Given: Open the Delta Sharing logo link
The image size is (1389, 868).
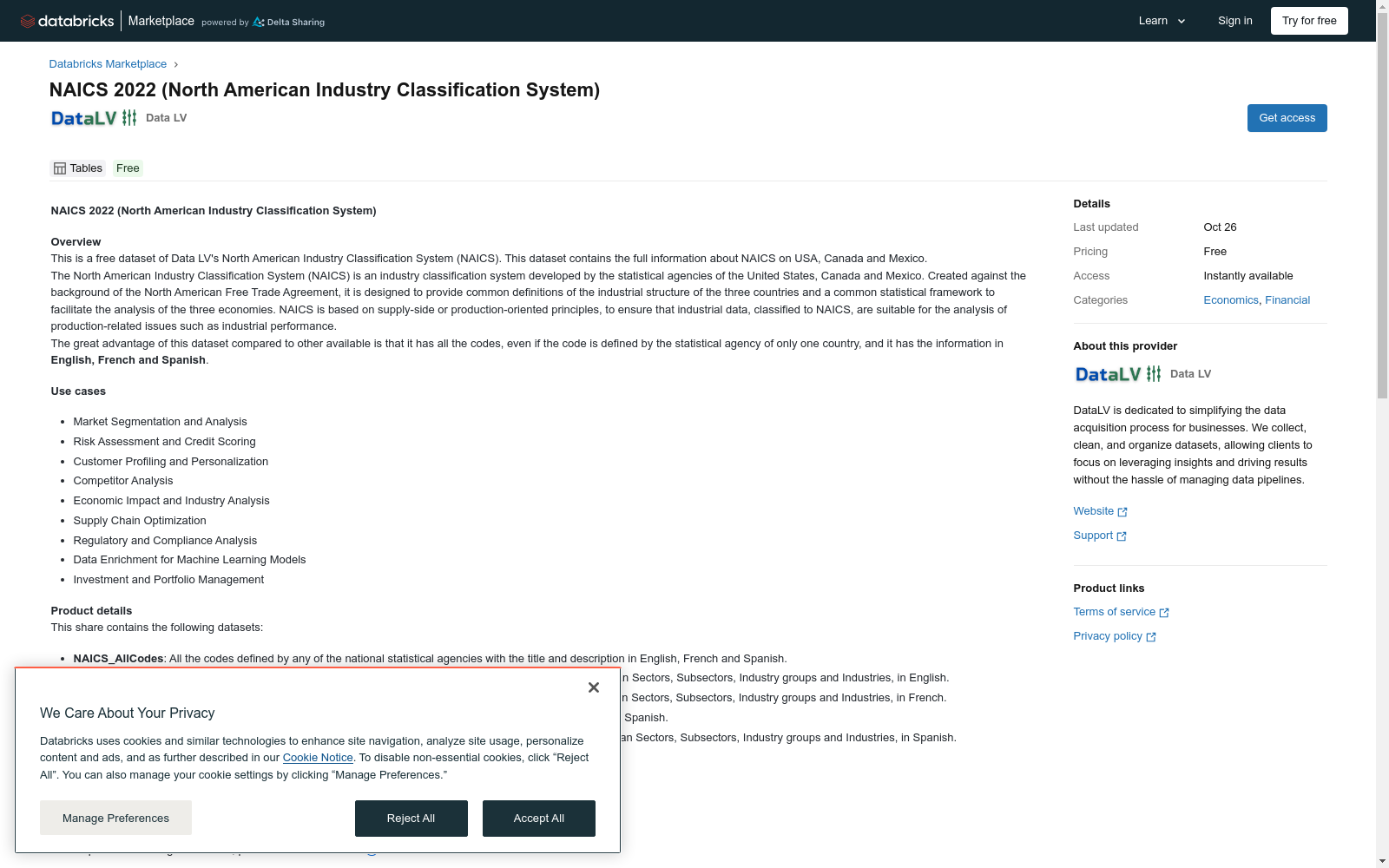Looking at the screenshot, I should [288, 23].
